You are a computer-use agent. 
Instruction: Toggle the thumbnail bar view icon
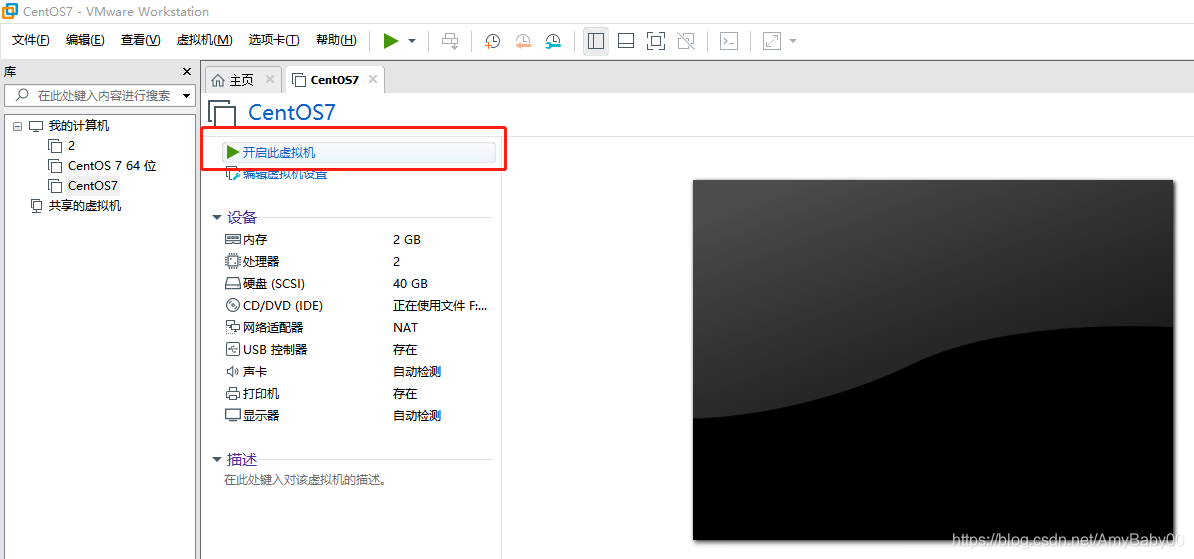coord(626,41)
